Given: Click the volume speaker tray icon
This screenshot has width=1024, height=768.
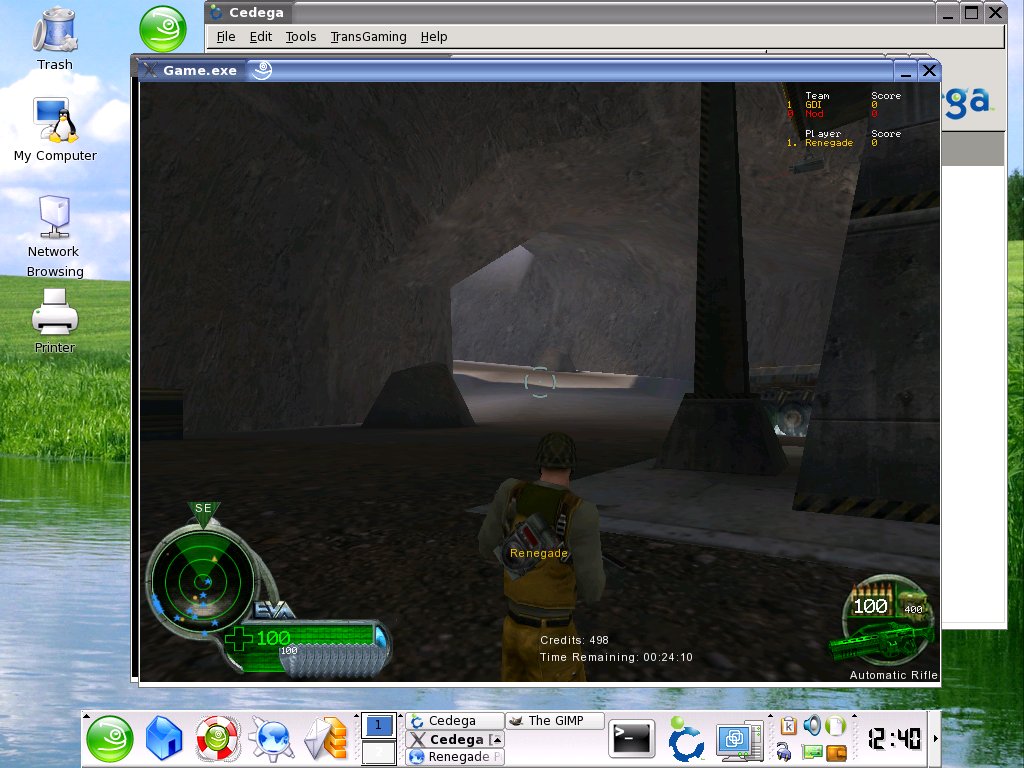Looking at the screenshot, I should 811,726.
